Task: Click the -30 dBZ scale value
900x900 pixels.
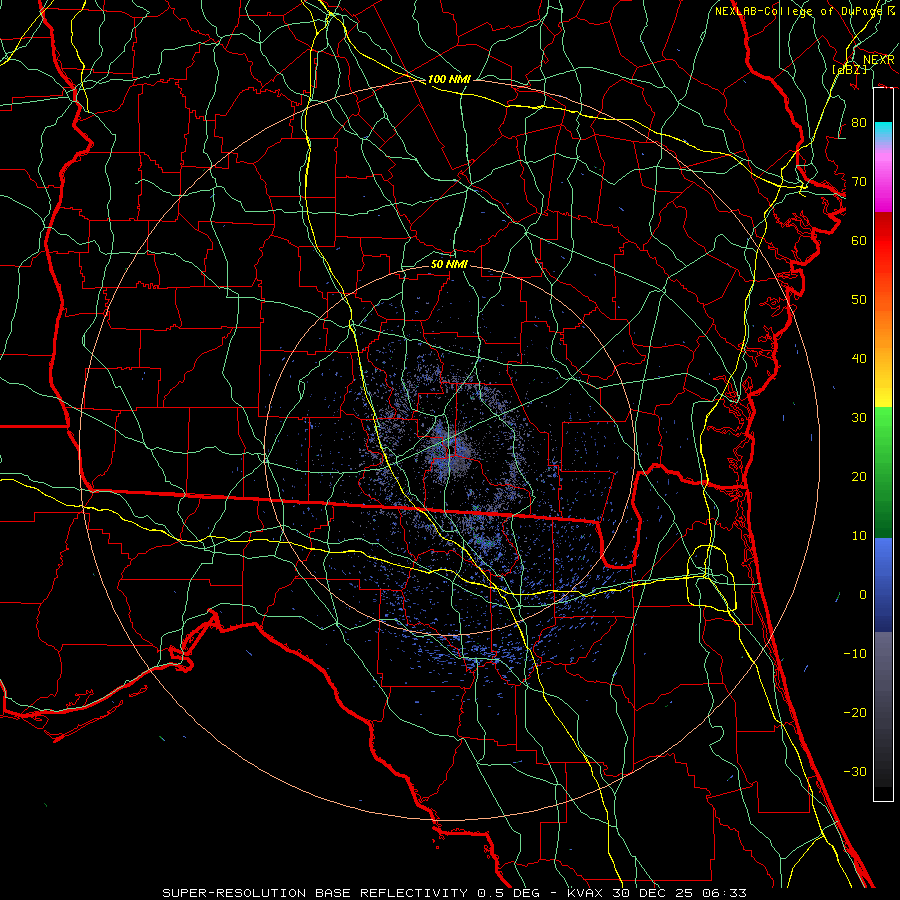Action: point(855,772)
